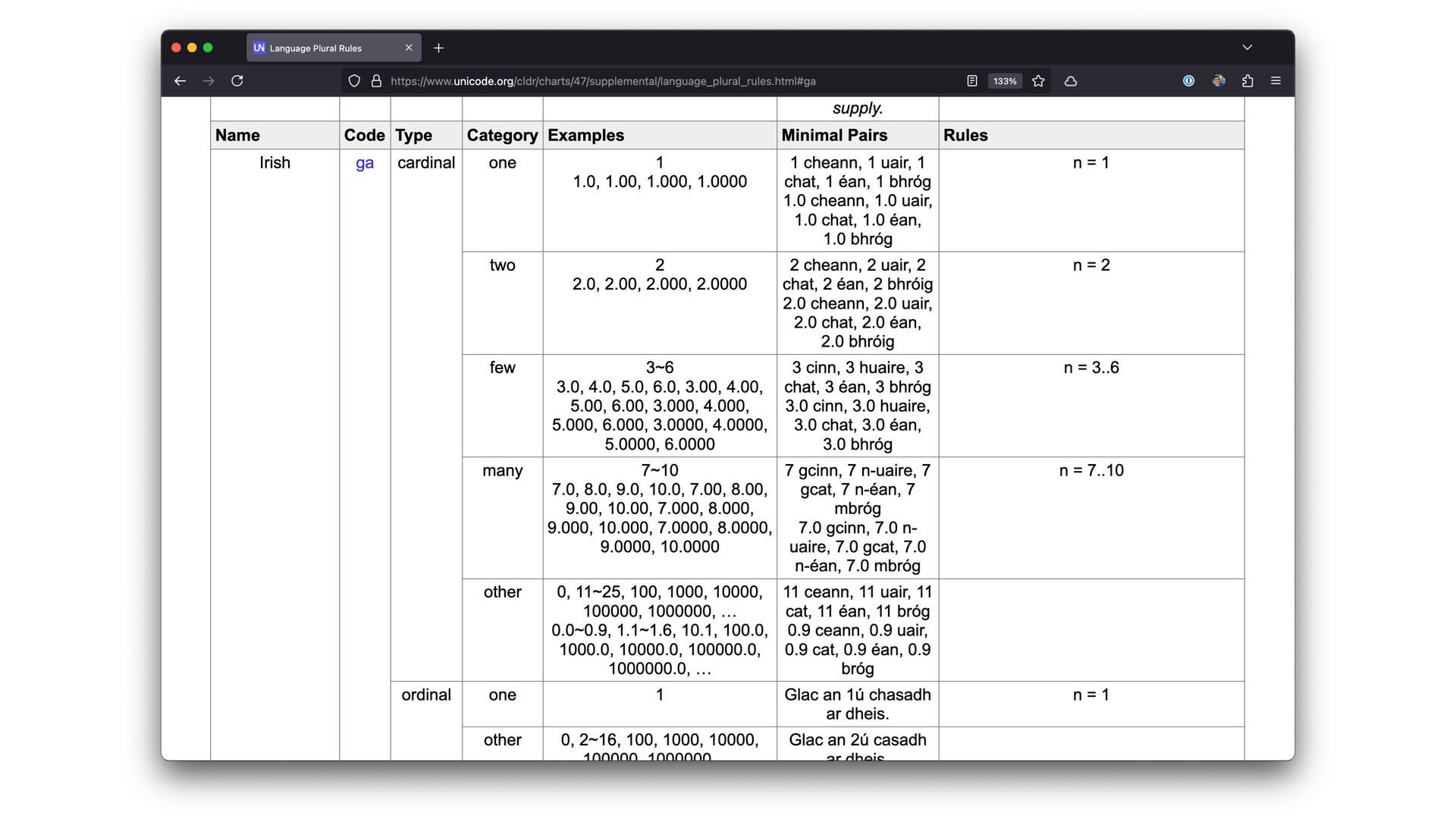Go back to the previous page
Screen dimensions: 1456x819
180,81
